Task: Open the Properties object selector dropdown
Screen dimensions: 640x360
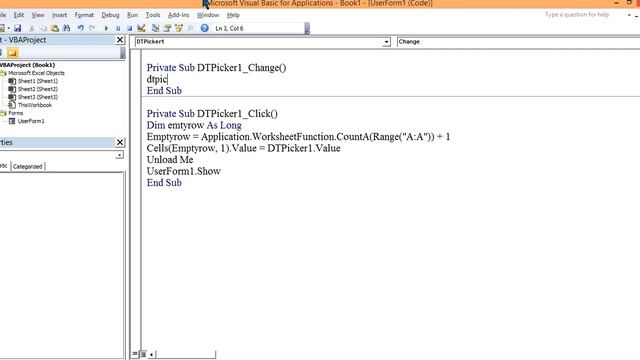Action: pos(119,155)
